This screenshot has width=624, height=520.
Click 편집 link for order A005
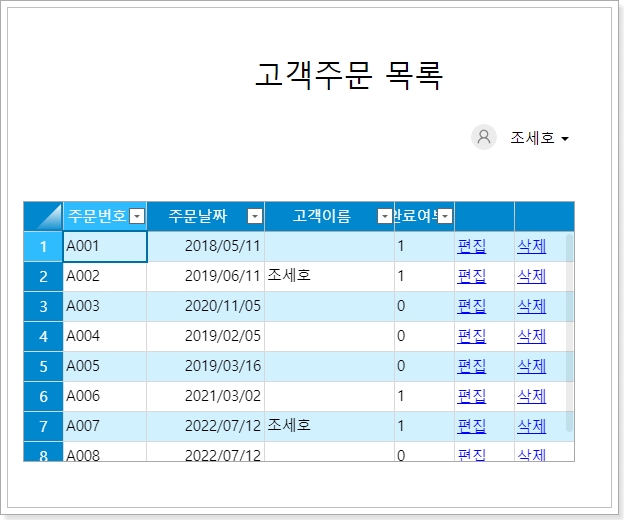coord(471,366)
